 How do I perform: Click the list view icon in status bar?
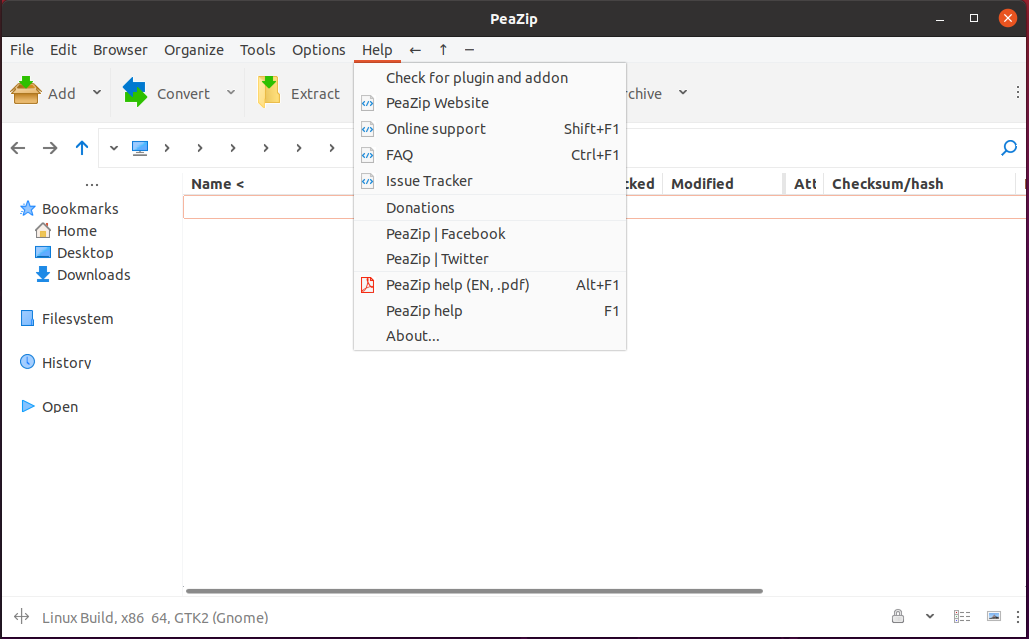pos(962,616)
